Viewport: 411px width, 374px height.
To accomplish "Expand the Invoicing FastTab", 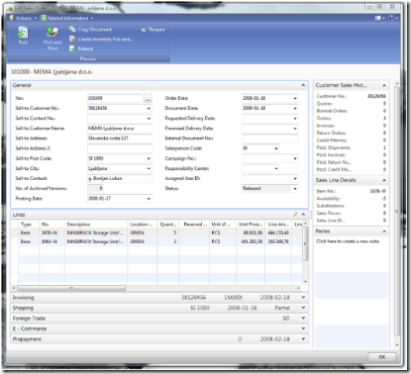I will pos(303,297).
